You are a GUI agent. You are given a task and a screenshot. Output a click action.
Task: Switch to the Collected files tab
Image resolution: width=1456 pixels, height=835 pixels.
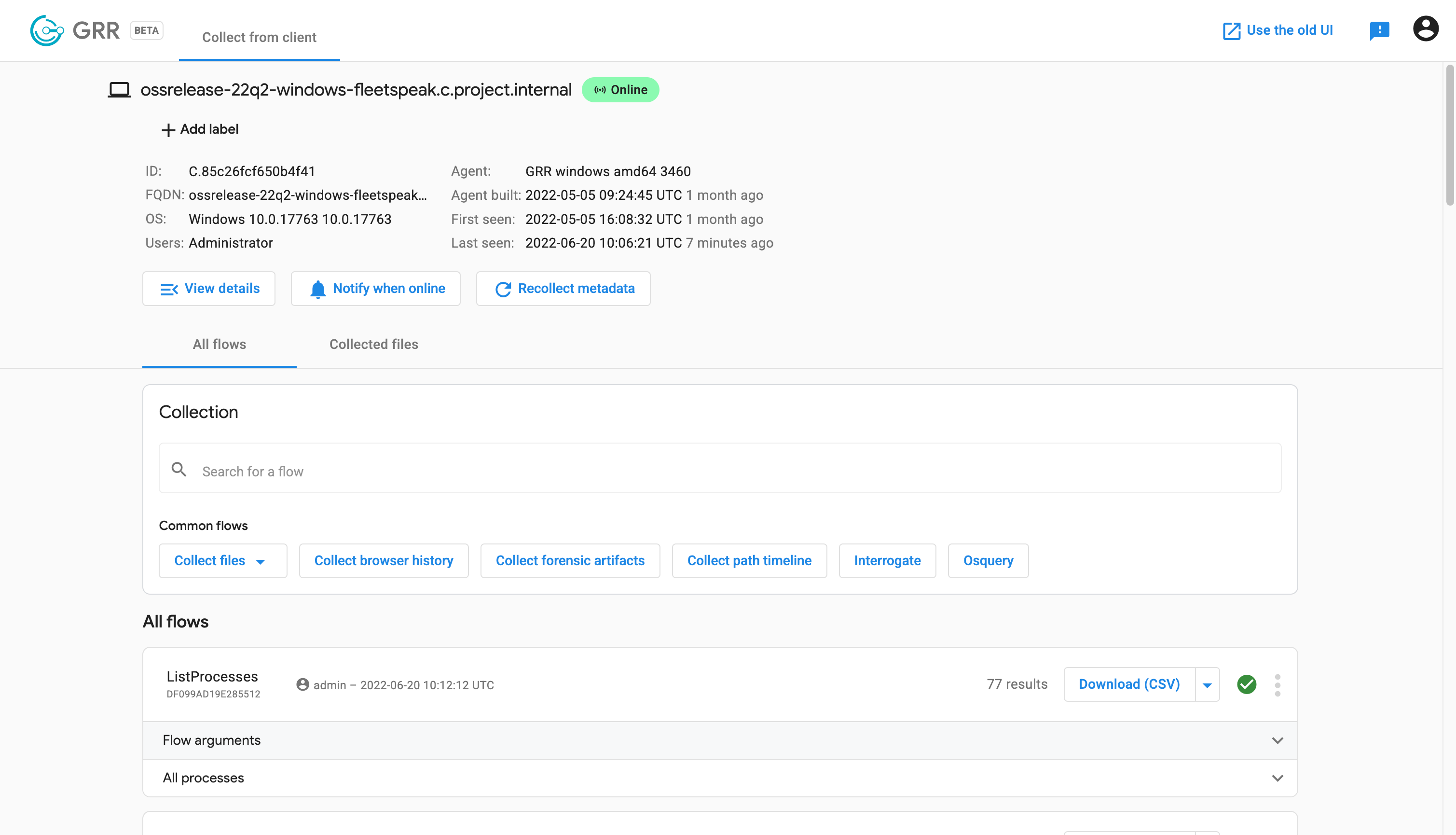pos(373,345)
